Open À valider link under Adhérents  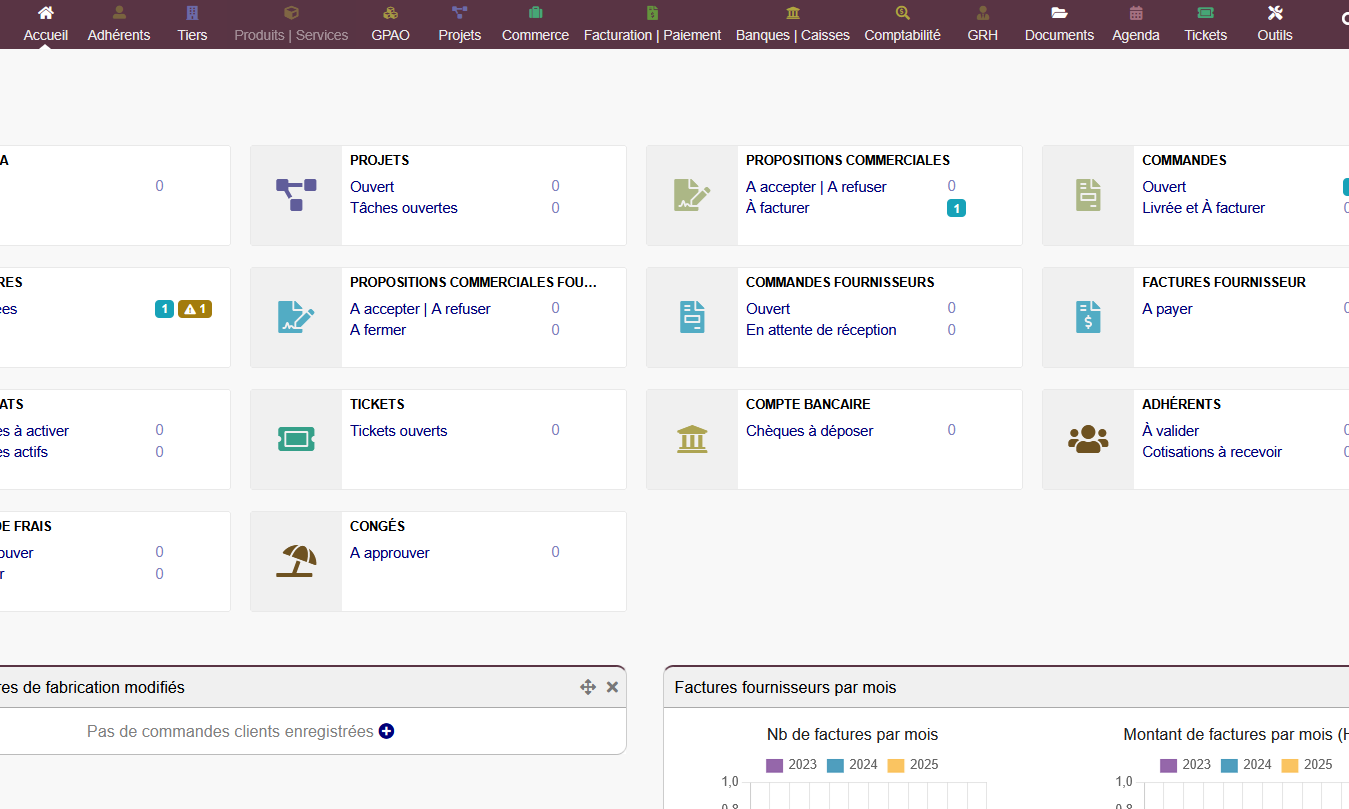pos(1171,431)
